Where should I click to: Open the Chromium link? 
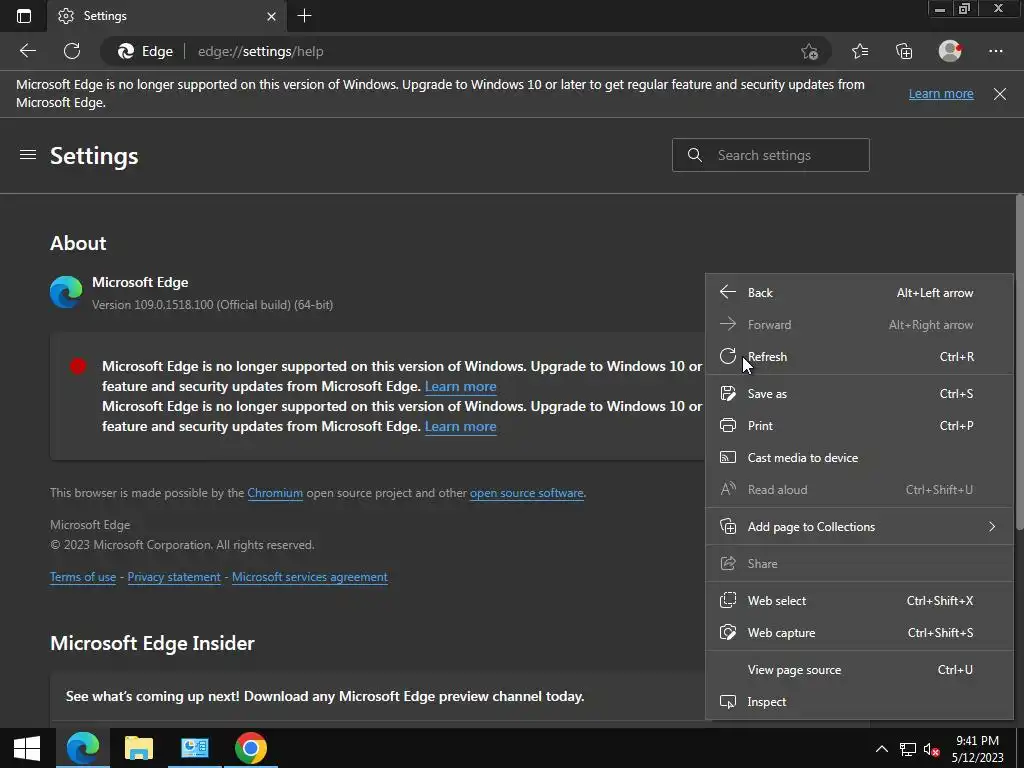[275, 492]
